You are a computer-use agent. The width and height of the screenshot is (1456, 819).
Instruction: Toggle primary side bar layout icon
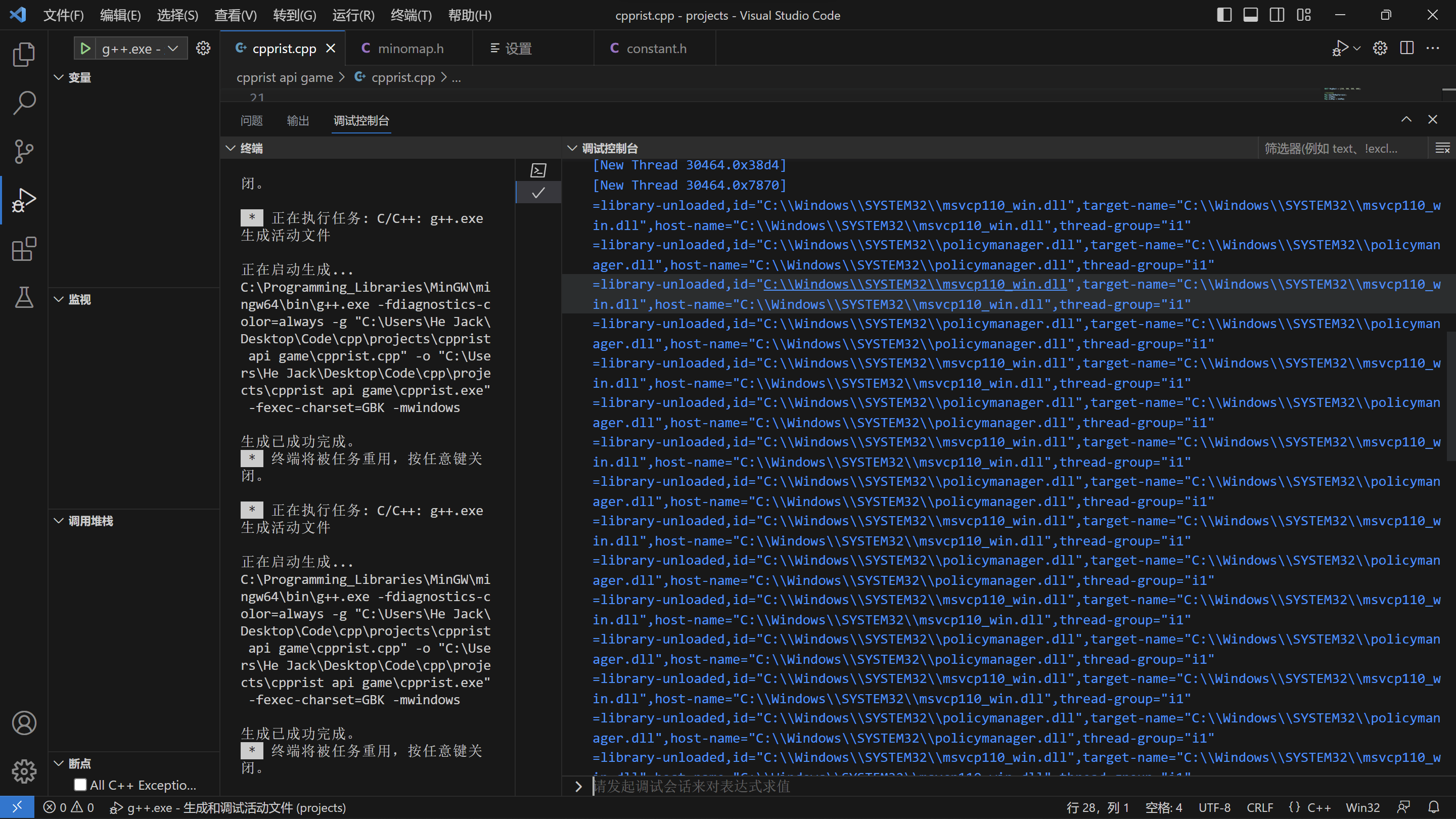pos(1223,15)
